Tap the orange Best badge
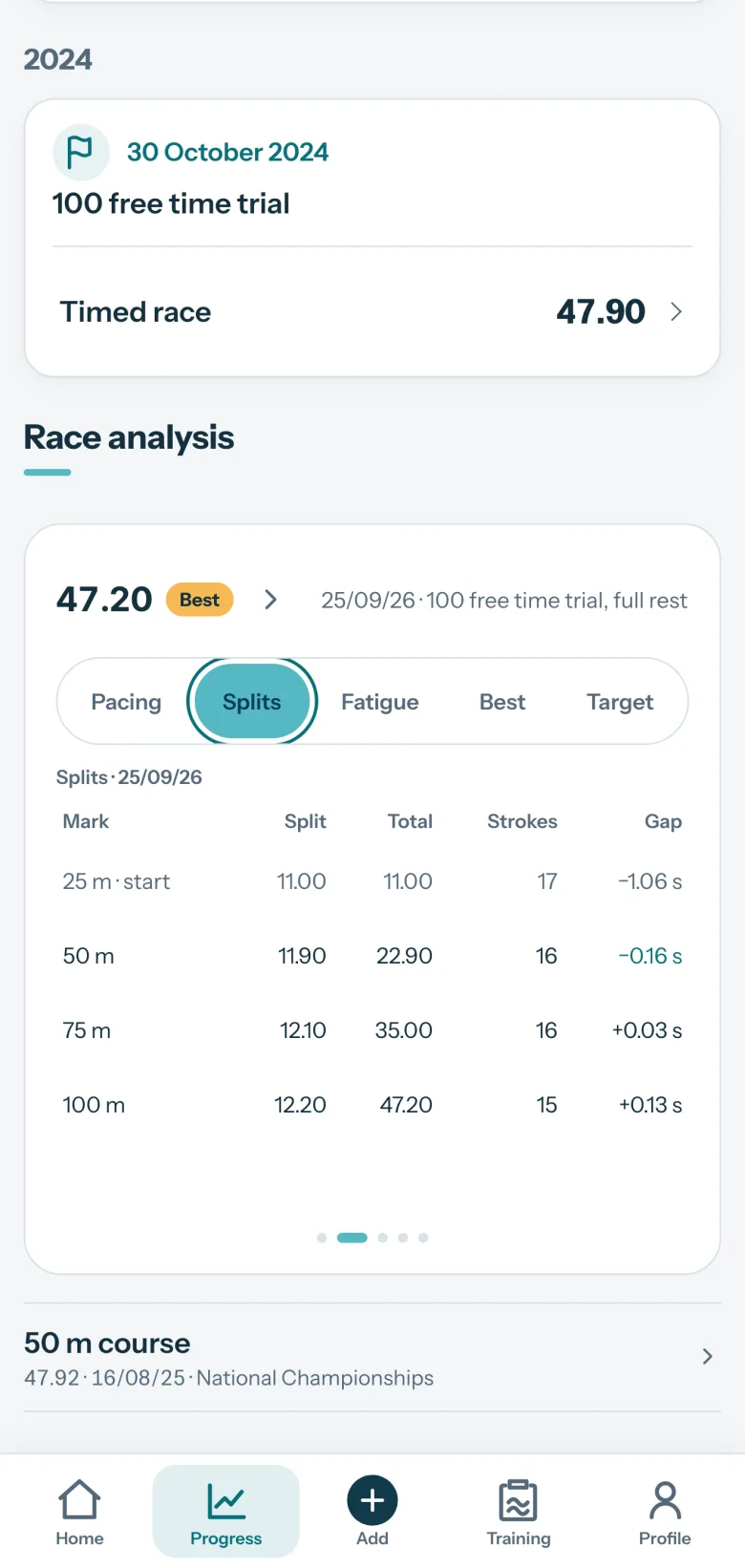Screen dimensions: 745x1568 pos(200,600)
